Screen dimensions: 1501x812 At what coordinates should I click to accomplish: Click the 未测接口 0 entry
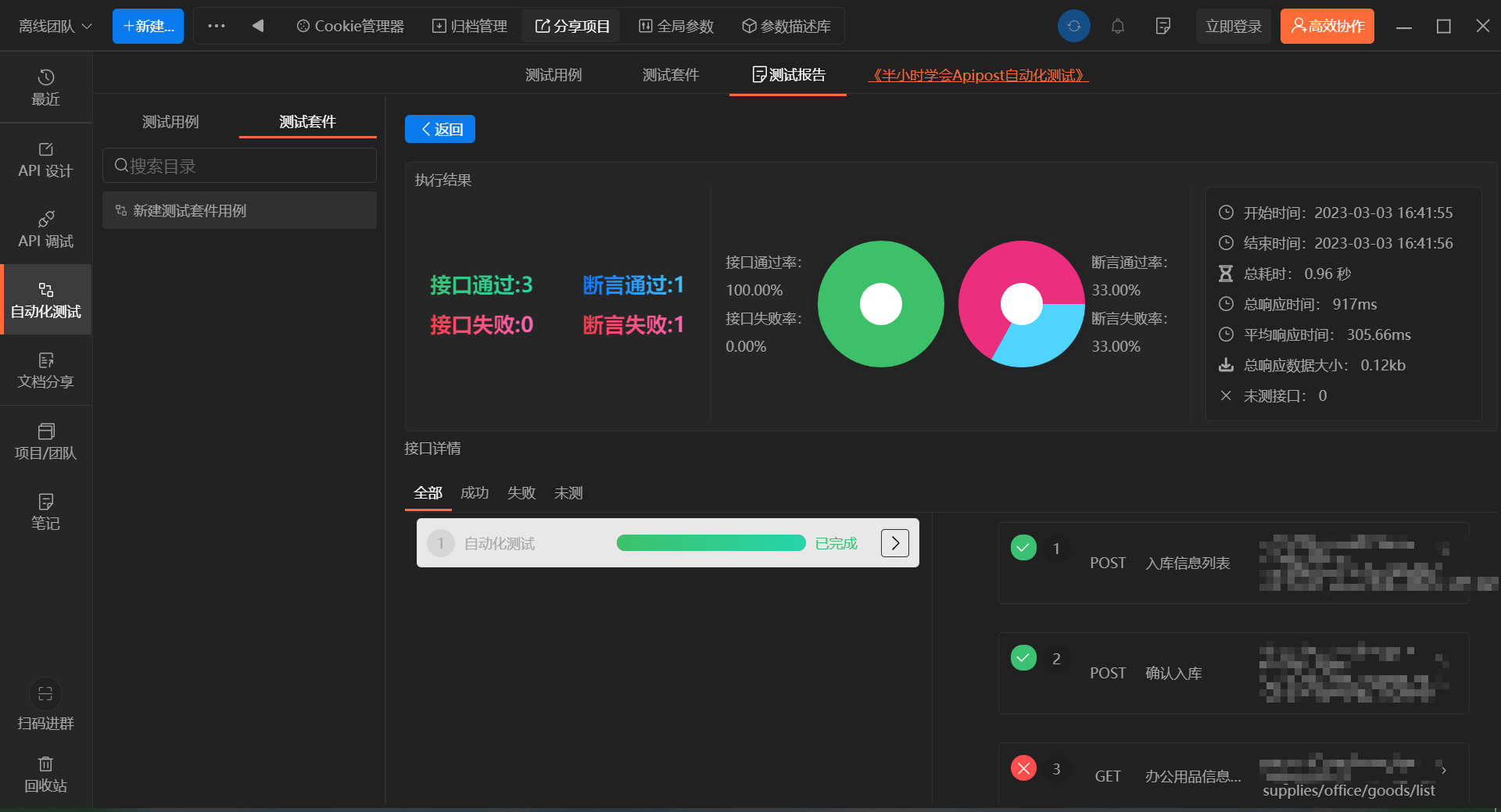pos(1273,395)
